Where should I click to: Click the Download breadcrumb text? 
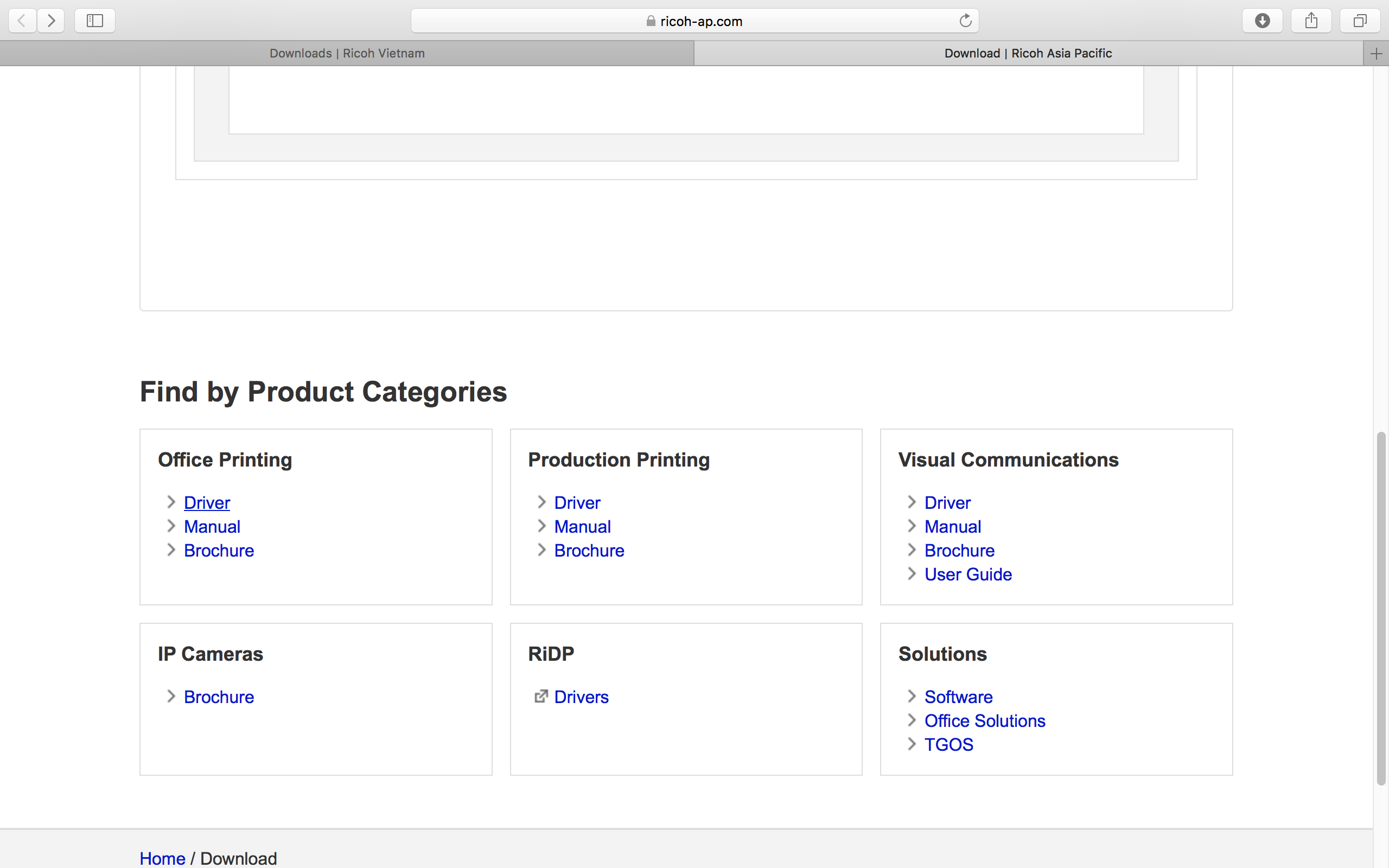[x=238, y=858]
